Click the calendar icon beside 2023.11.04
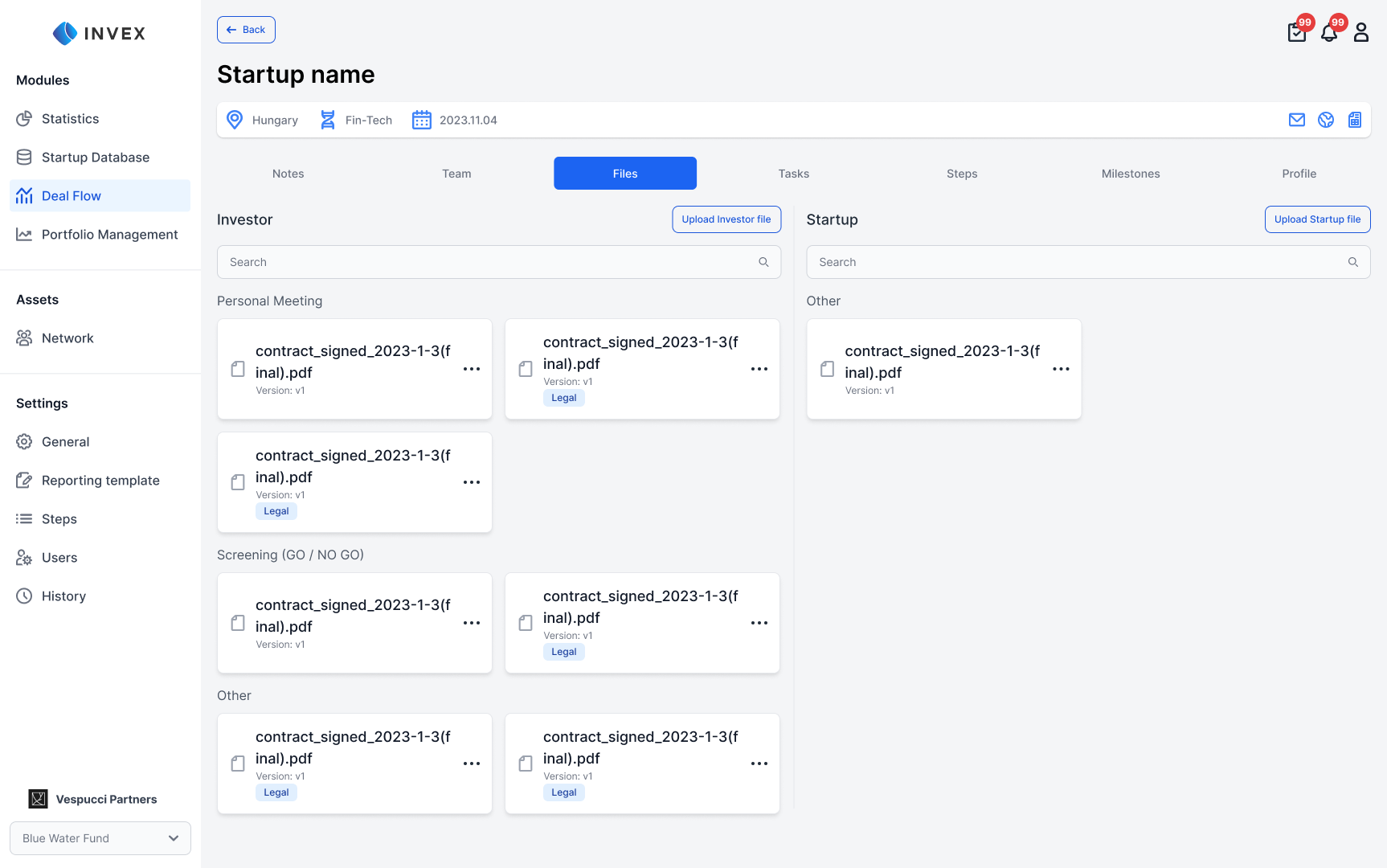 (421, 120)
